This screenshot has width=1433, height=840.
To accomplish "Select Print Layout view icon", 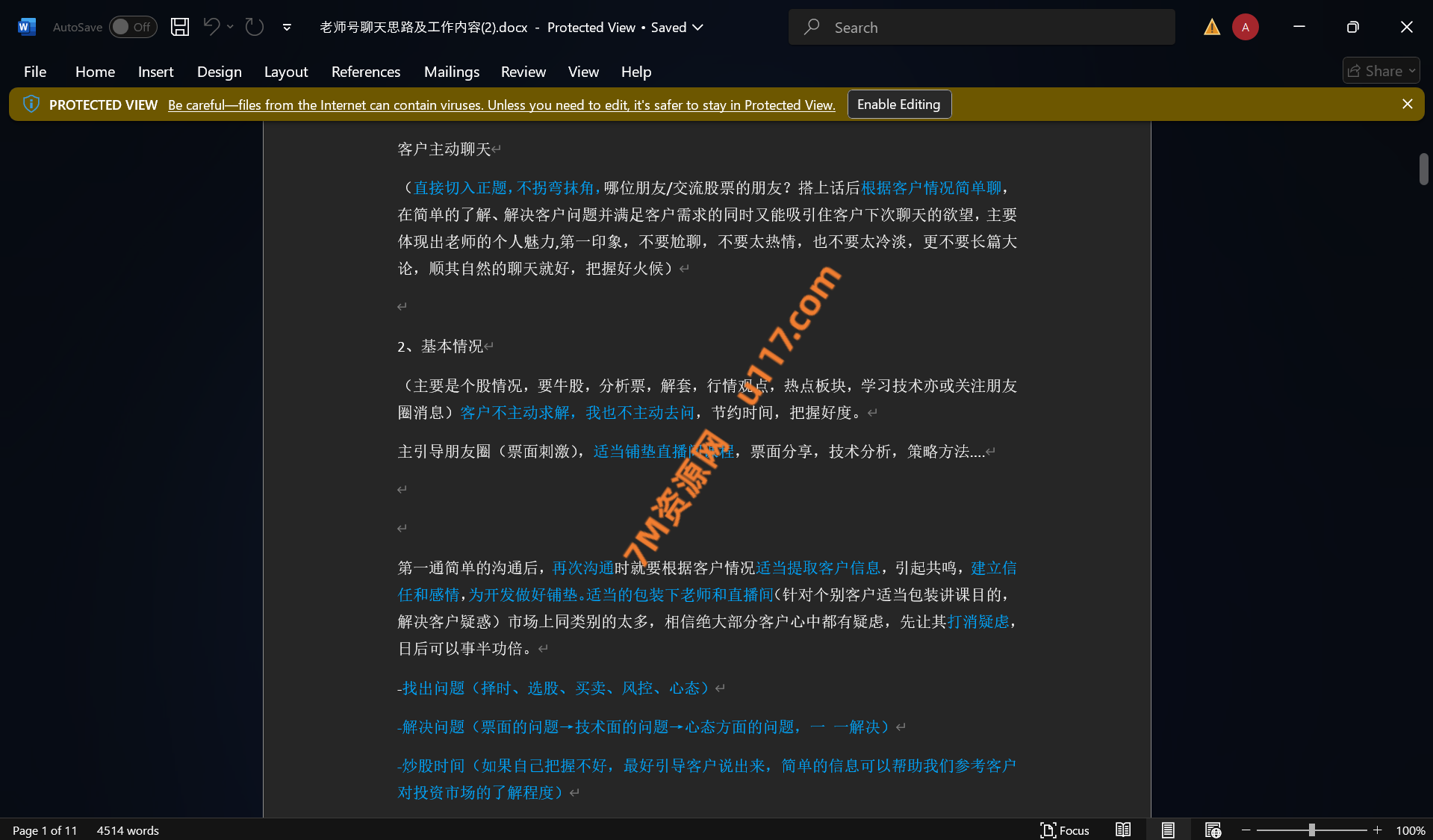I will (x=1167, y=830).
